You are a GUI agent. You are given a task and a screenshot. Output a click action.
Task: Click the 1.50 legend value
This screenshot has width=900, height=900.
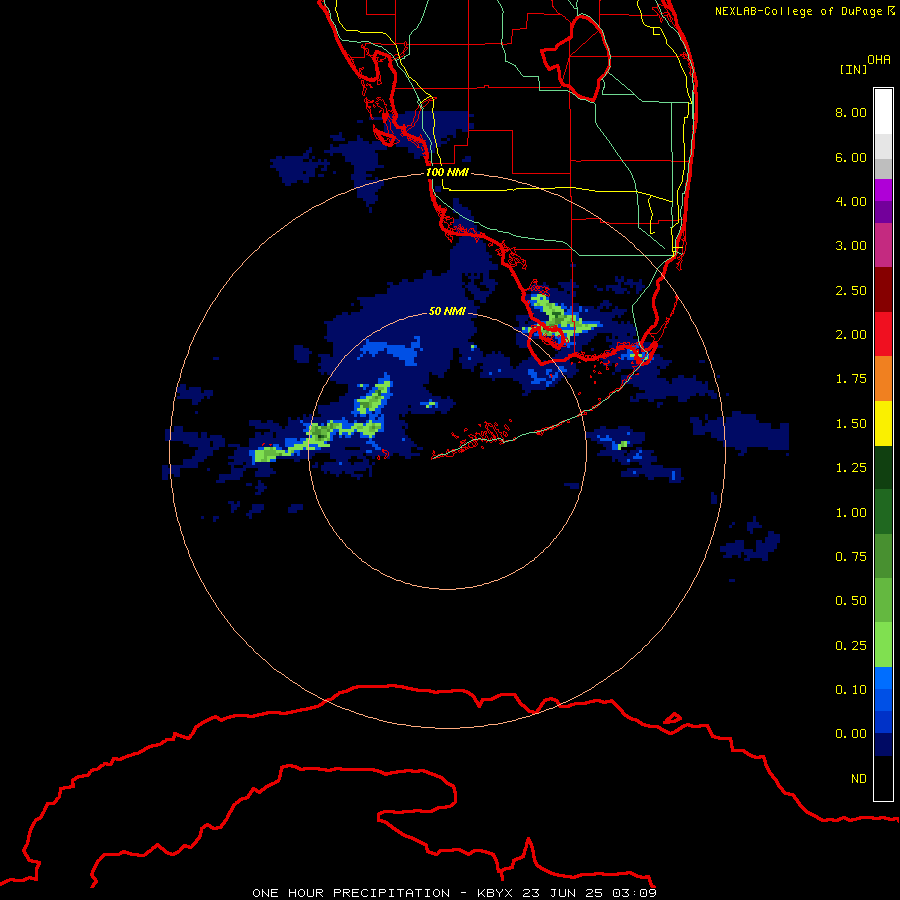[851, 424]
